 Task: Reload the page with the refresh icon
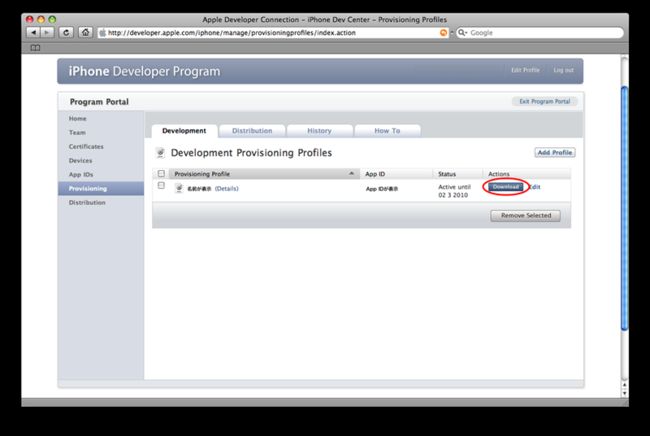pyautogui.click(x=66, y=32)
